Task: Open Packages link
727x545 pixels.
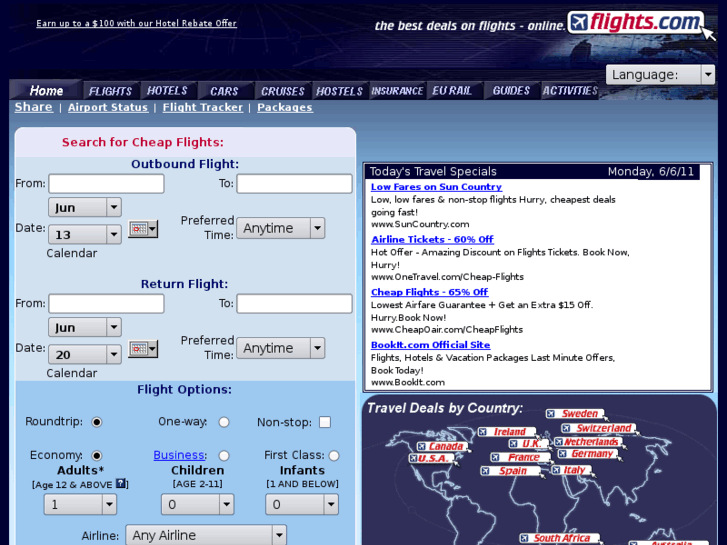Action: (285, 108)
